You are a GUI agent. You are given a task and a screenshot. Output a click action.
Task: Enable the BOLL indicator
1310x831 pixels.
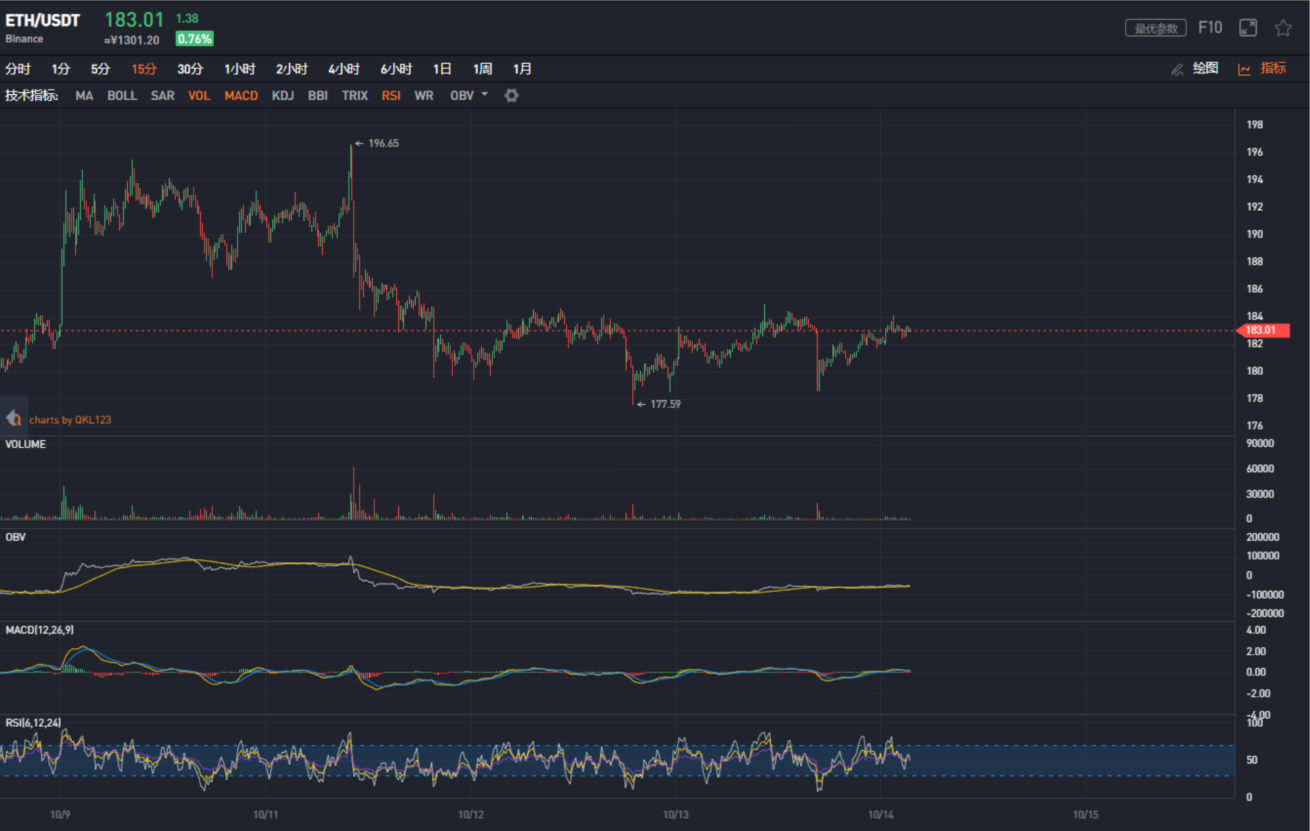[122, 96]
